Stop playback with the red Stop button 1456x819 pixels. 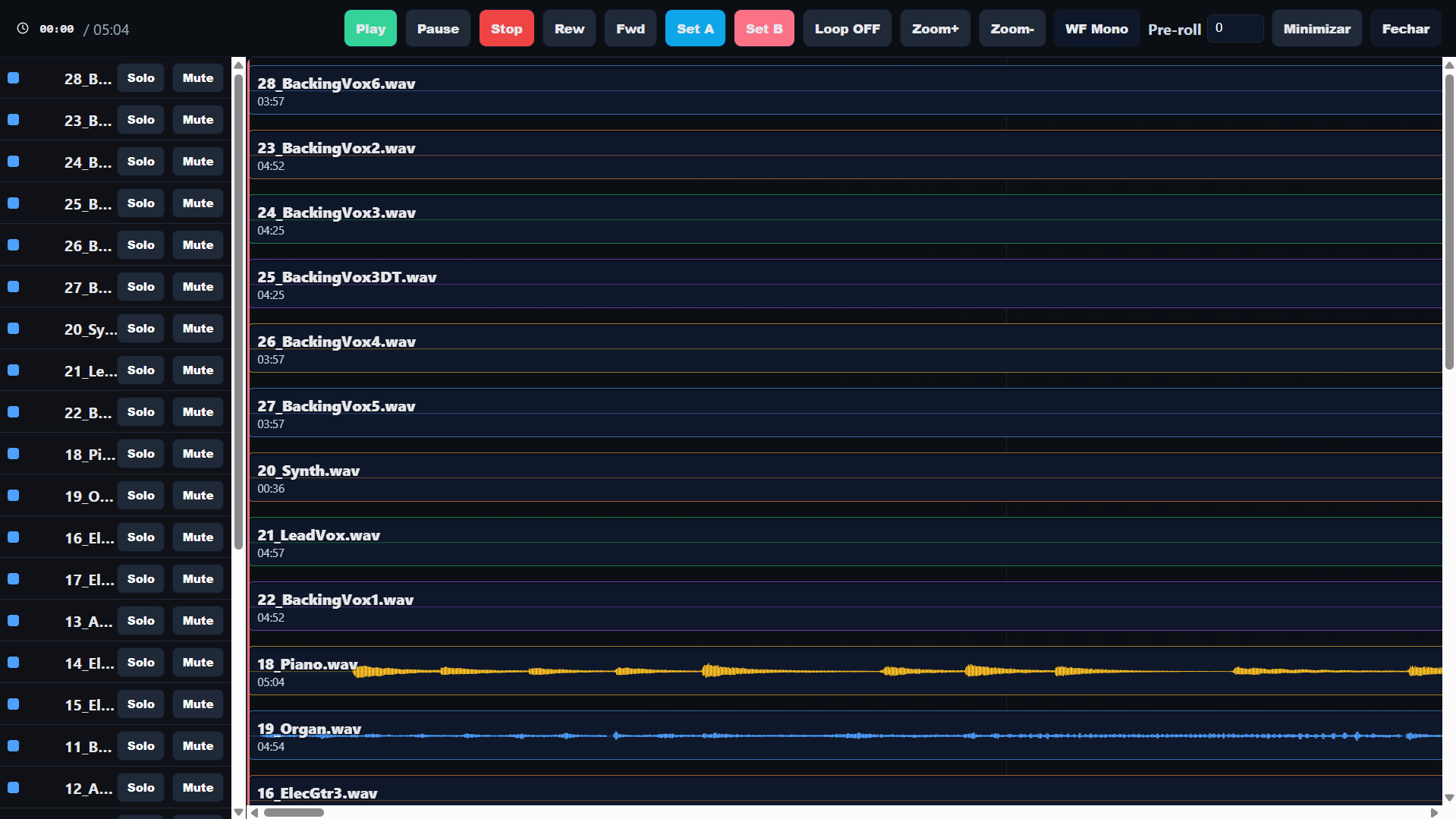click(506, 29)
